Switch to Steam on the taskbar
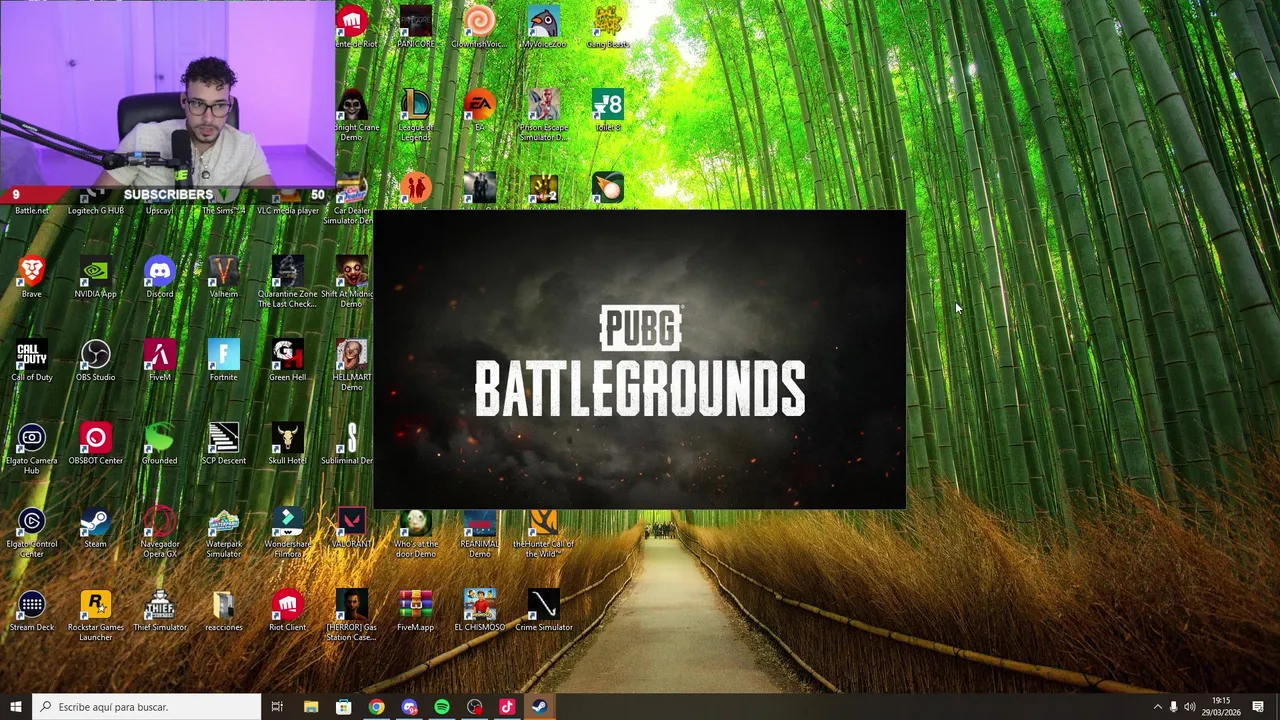 pyautogui.click(x=539, y=707)
